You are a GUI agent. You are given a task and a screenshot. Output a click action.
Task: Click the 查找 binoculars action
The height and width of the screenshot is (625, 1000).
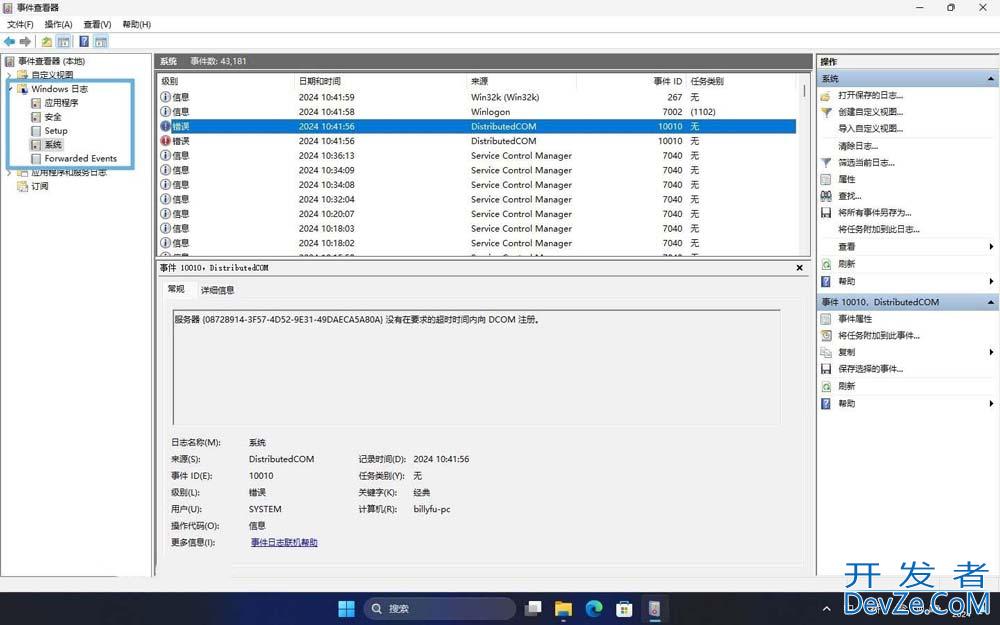click(x=826, y=196)
